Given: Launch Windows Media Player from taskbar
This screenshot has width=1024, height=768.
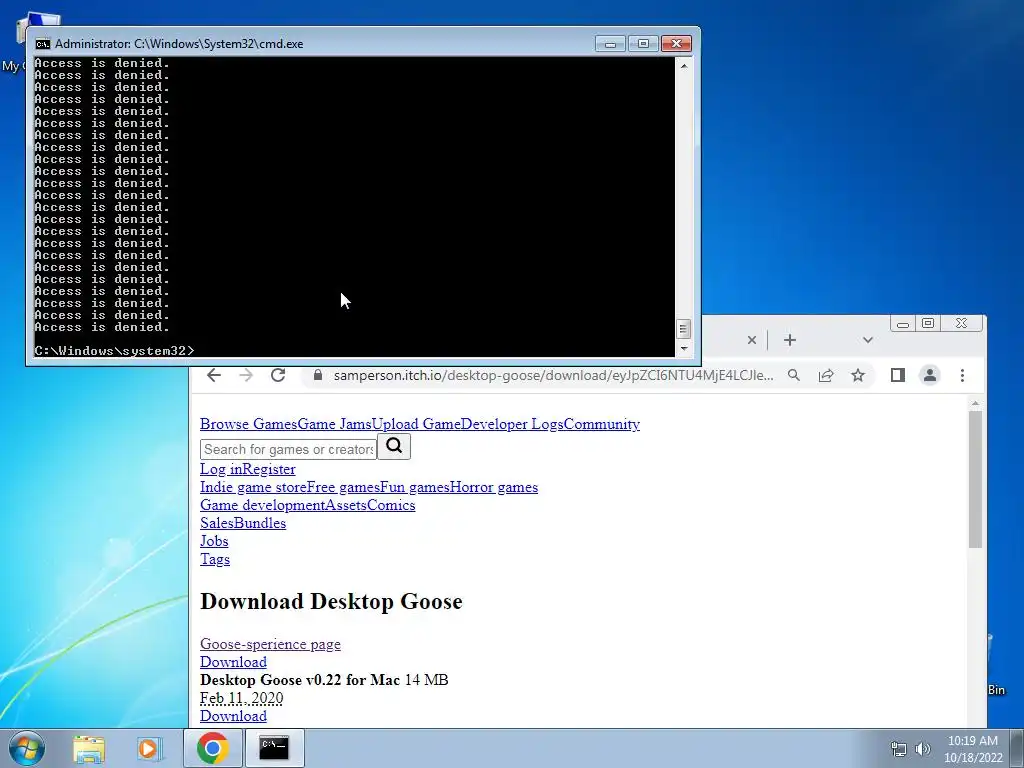Looking at the screenshot, I should point(149,748).
